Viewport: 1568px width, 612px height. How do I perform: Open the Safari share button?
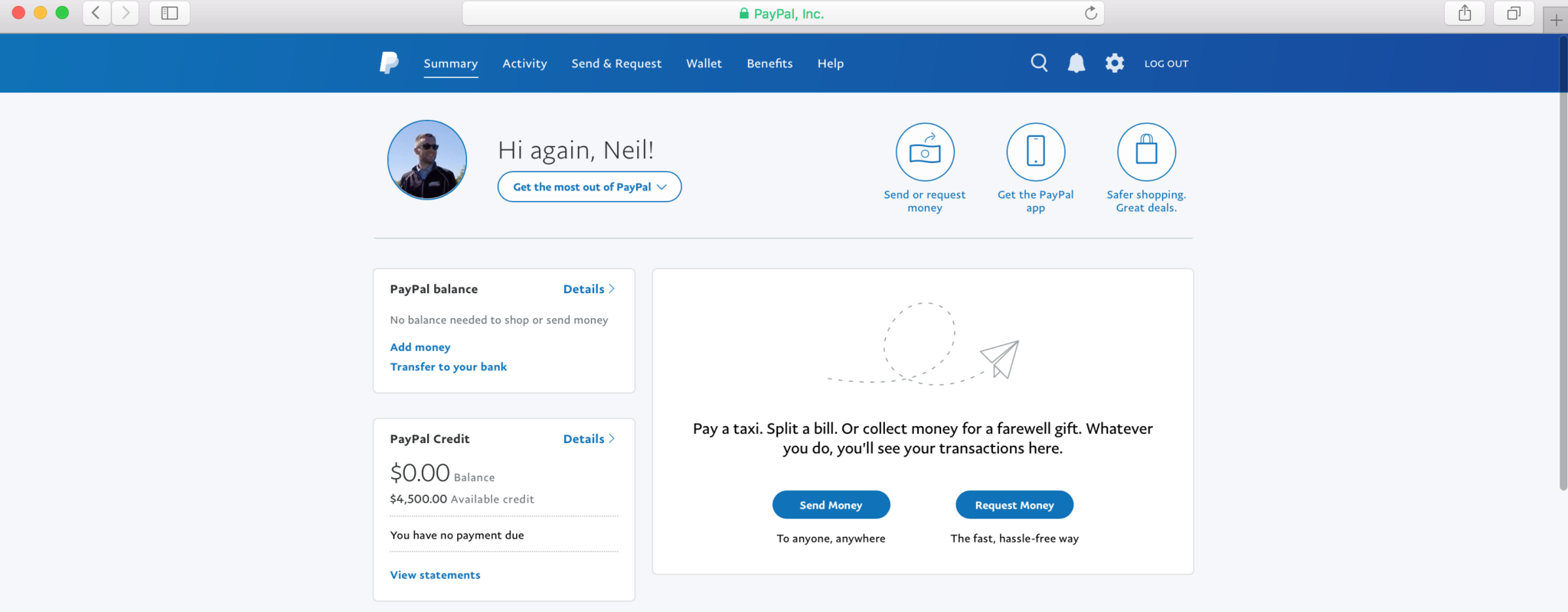coord(1465,13)
